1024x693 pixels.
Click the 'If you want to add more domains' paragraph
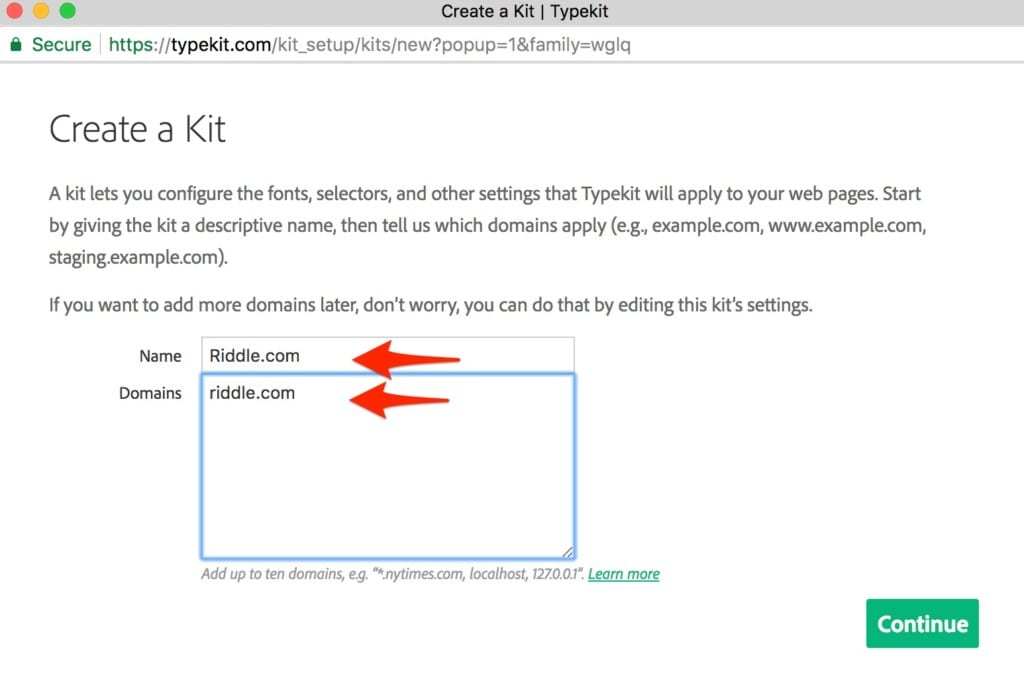tap(430, 305)
